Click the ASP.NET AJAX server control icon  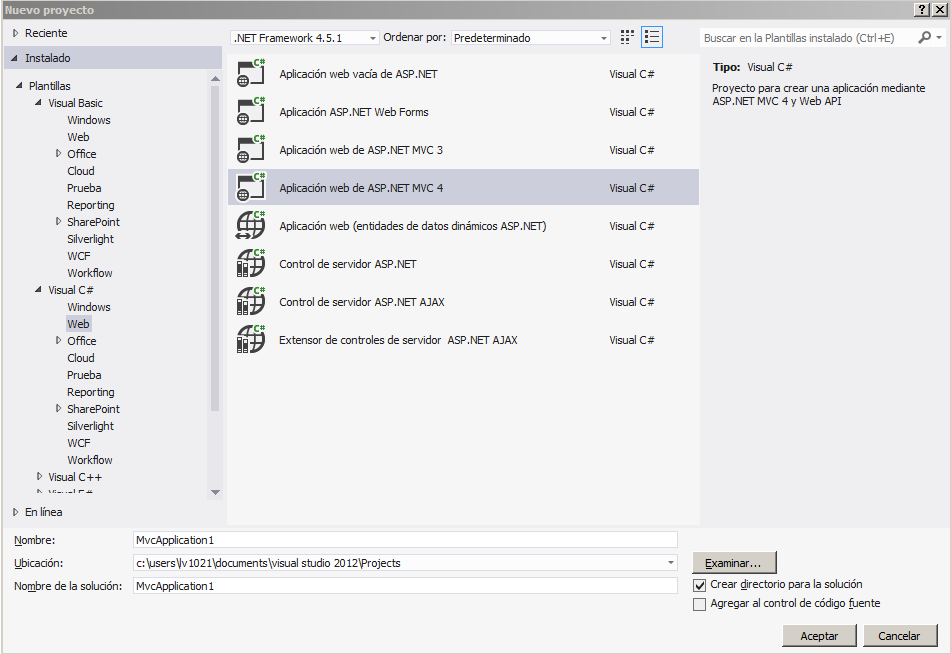(250, 302)
